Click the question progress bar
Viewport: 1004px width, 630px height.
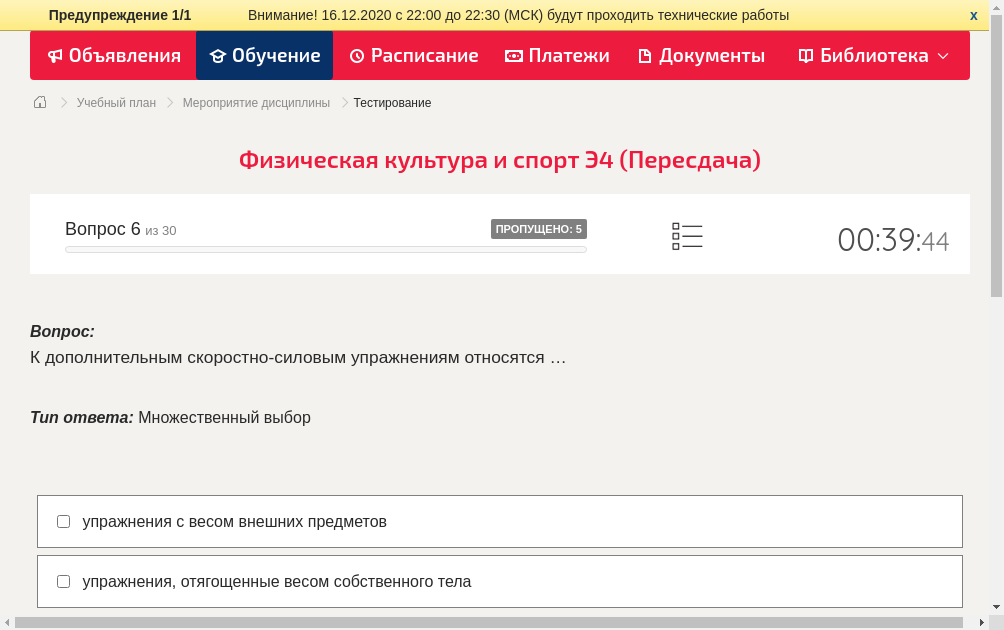point(325,249)
